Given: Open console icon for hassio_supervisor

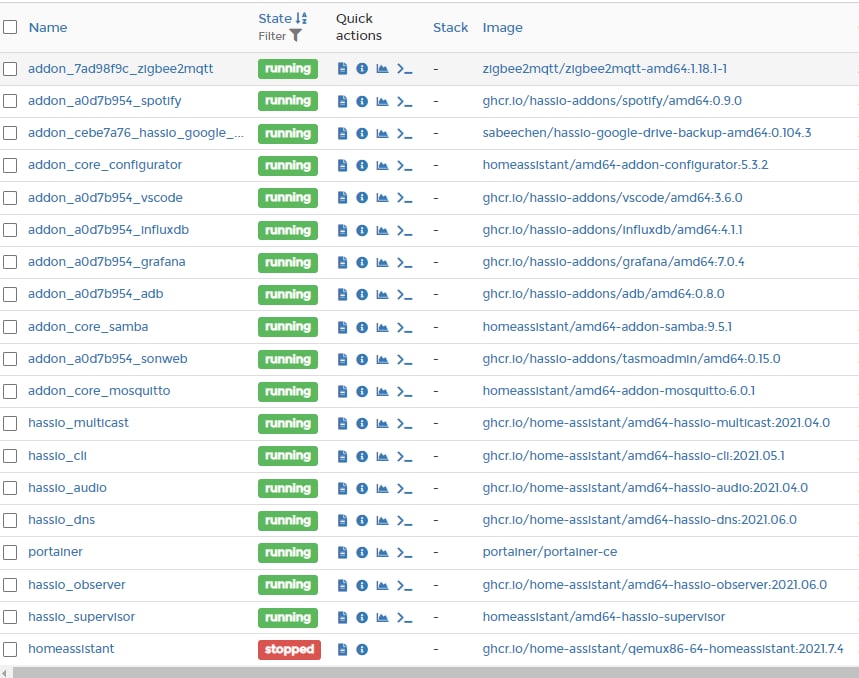Looking at the screenshot, I should click(x=405, y=617).
